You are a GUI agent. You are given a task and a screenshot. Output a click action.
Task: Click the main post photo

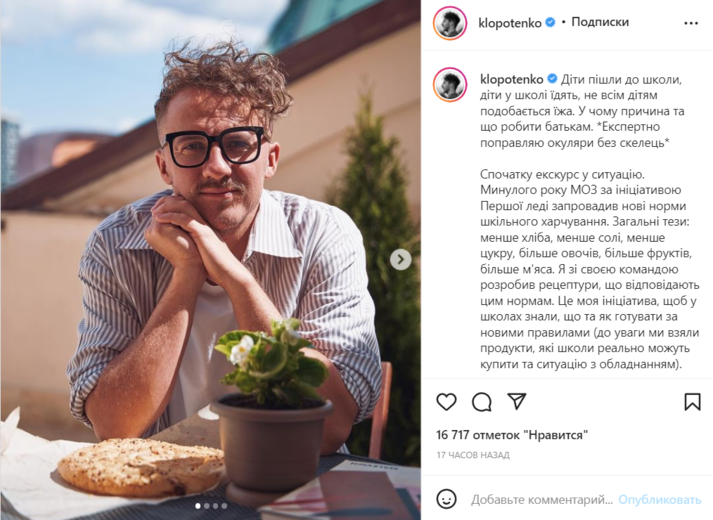(211, 260)
